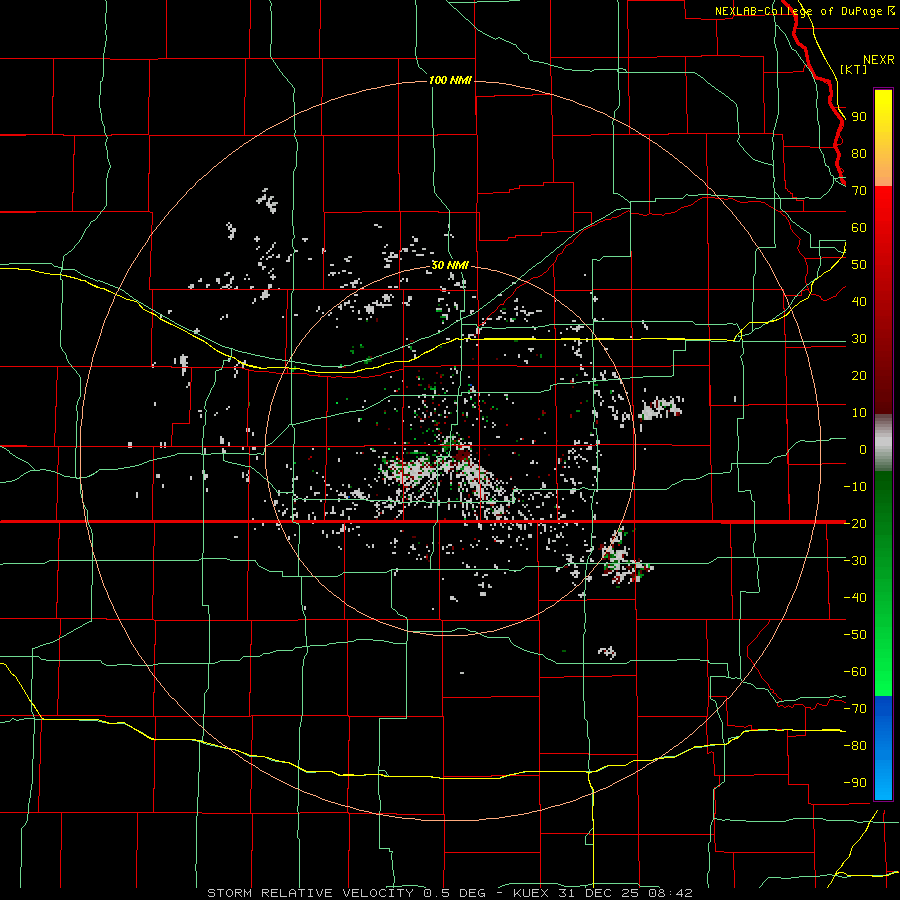This screenshot has height=900, width=900.
Task: Click the -80 label on the velocity scale
Action: click(x=855, y=746)
